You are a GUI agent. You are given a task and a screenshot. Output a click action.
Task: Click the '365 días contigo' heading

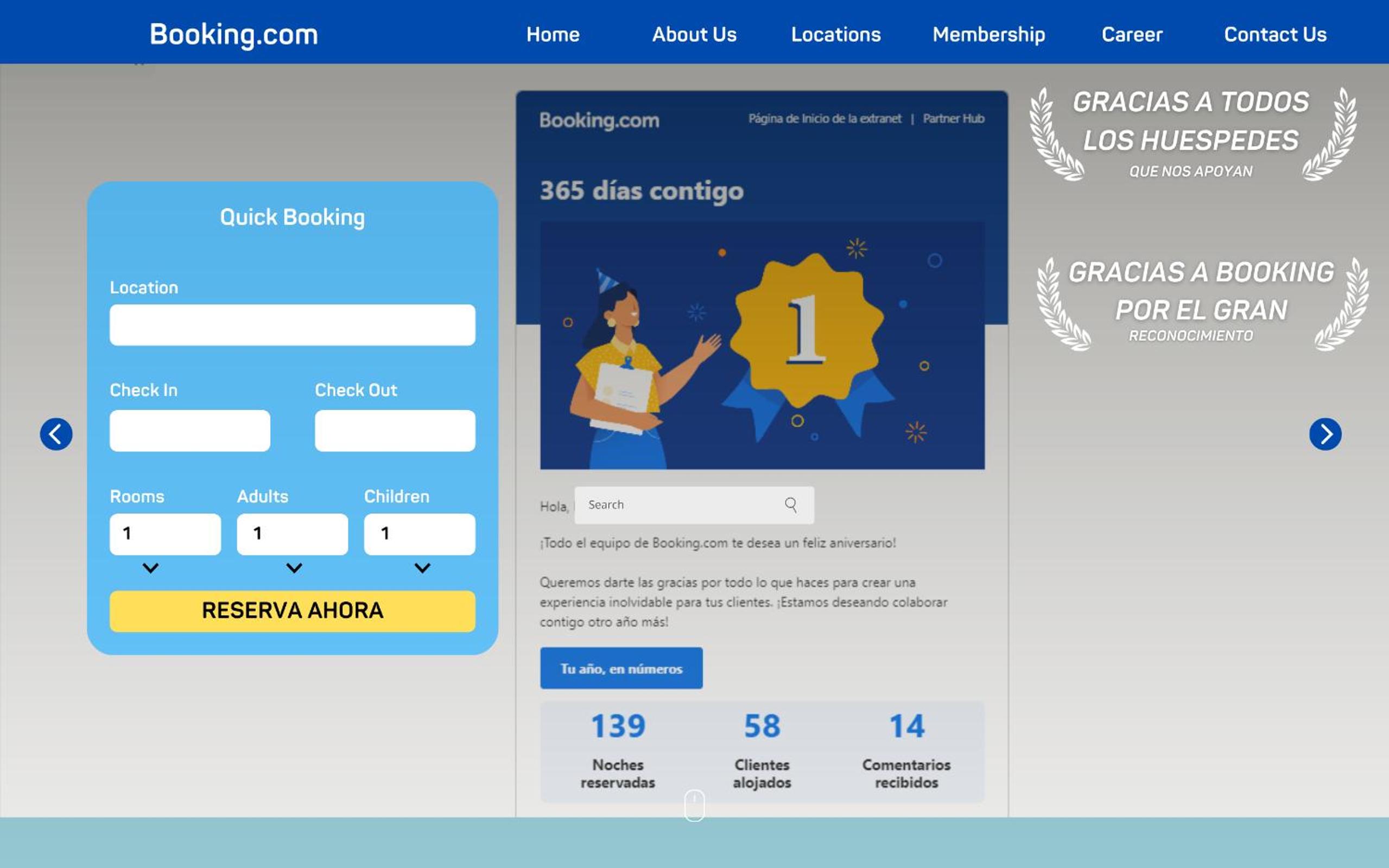click(642, 191)
